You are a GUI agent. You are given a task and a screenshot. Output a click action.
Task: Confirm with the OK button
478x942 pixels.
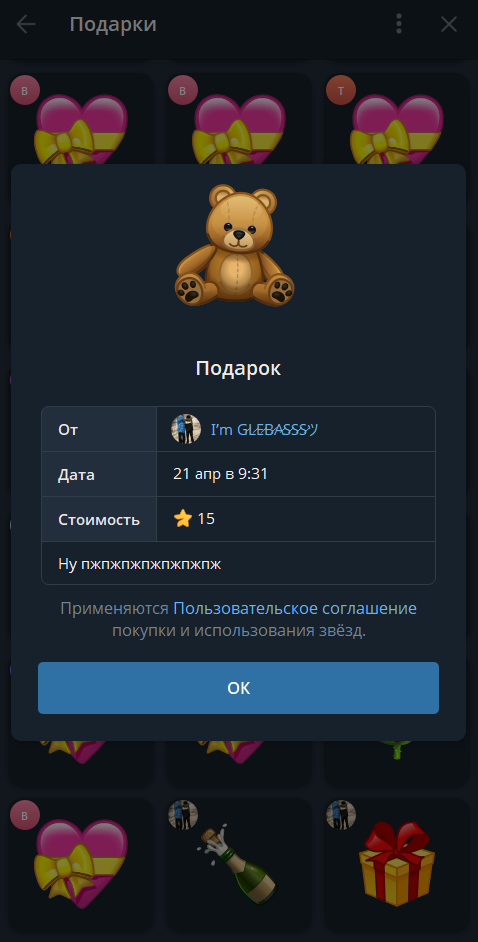238,688
